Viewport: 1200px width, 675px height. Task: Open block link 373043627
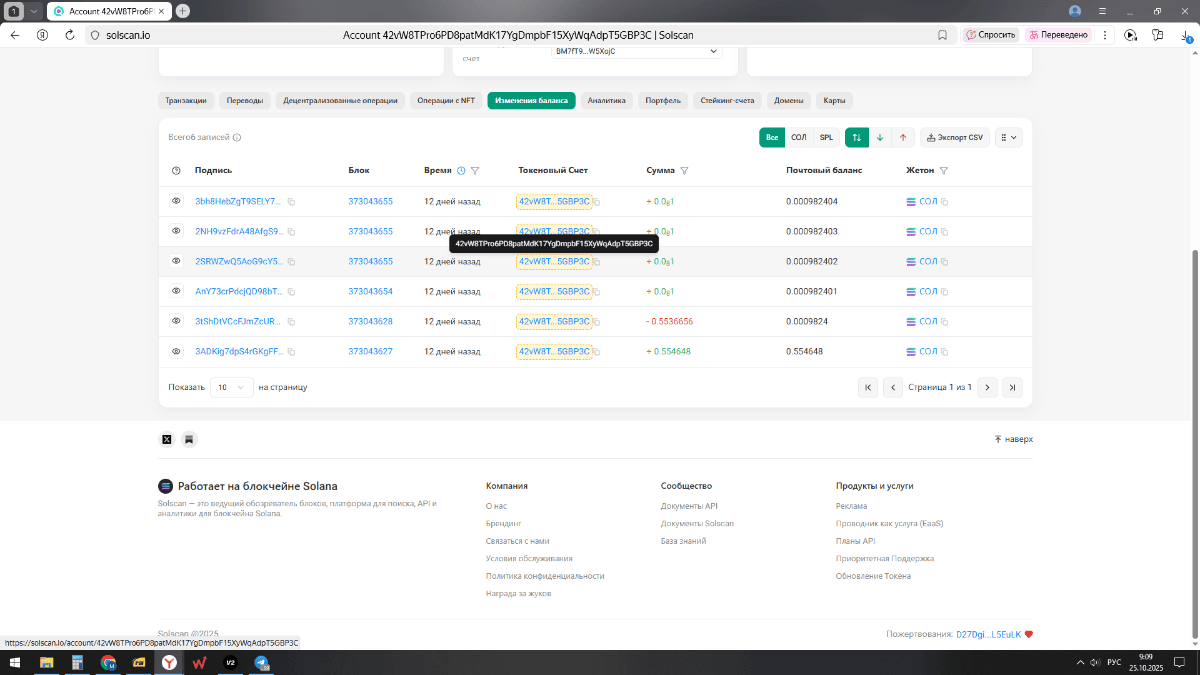click(370, 351)
